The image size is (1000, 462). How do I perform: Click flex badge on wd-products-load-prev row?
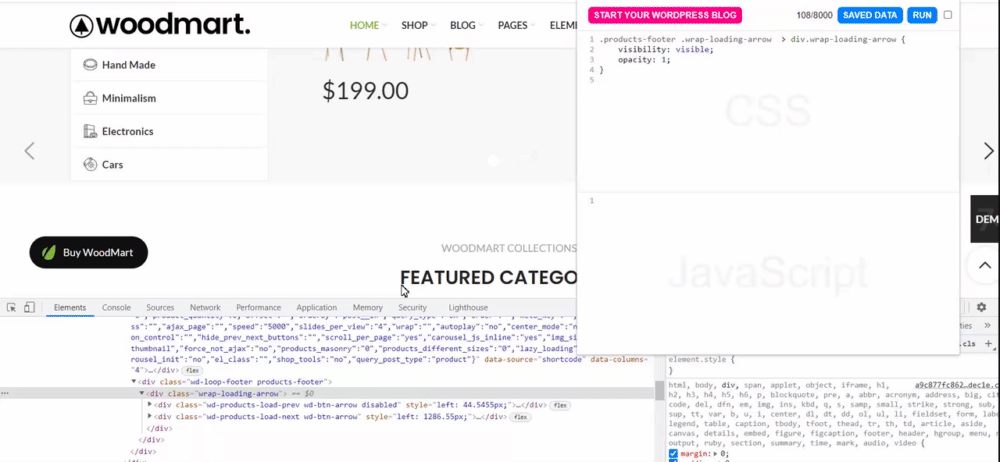[x=560, y=405]
